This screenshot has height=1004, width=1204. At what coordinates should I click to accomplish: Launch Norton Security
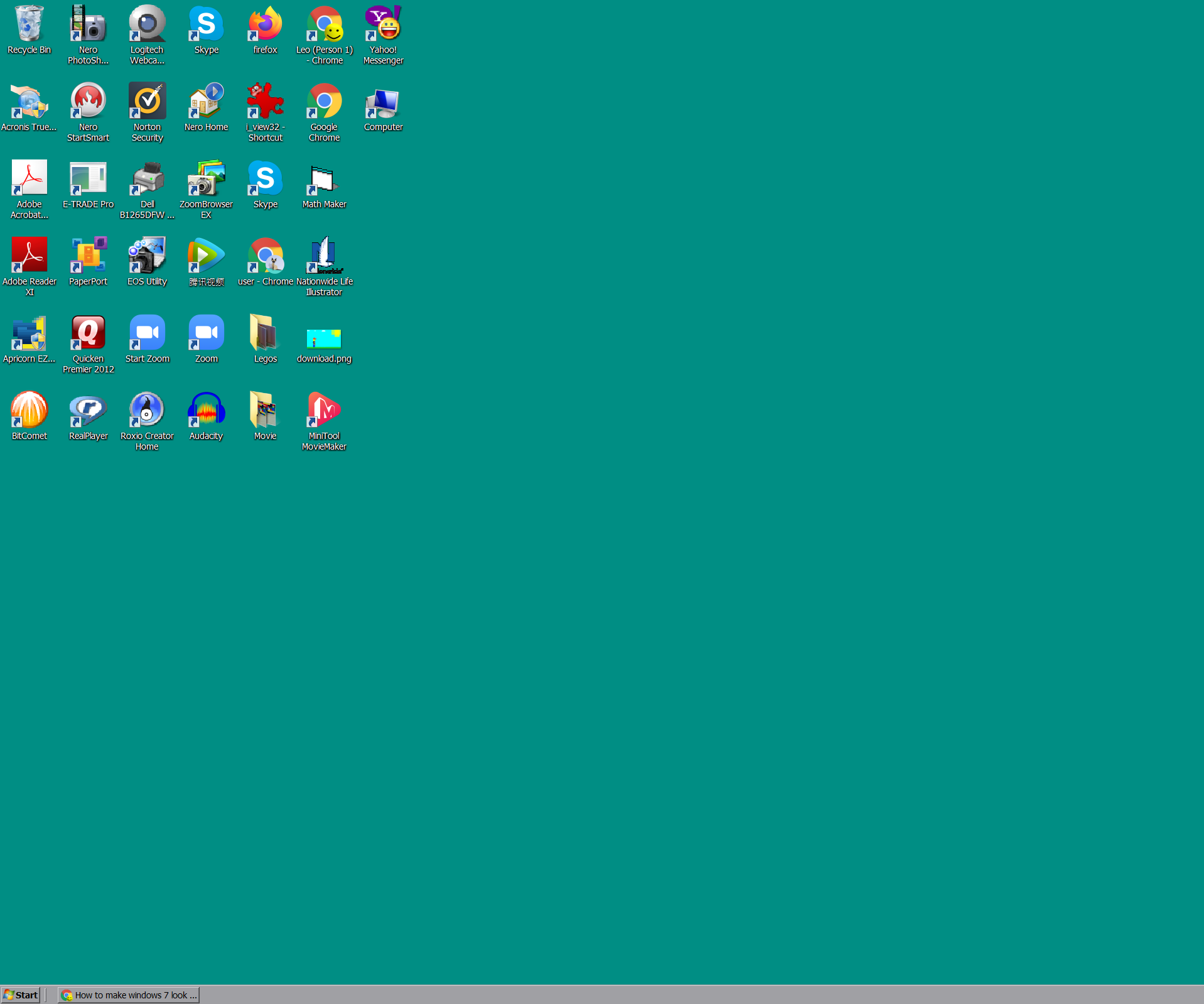146,100
